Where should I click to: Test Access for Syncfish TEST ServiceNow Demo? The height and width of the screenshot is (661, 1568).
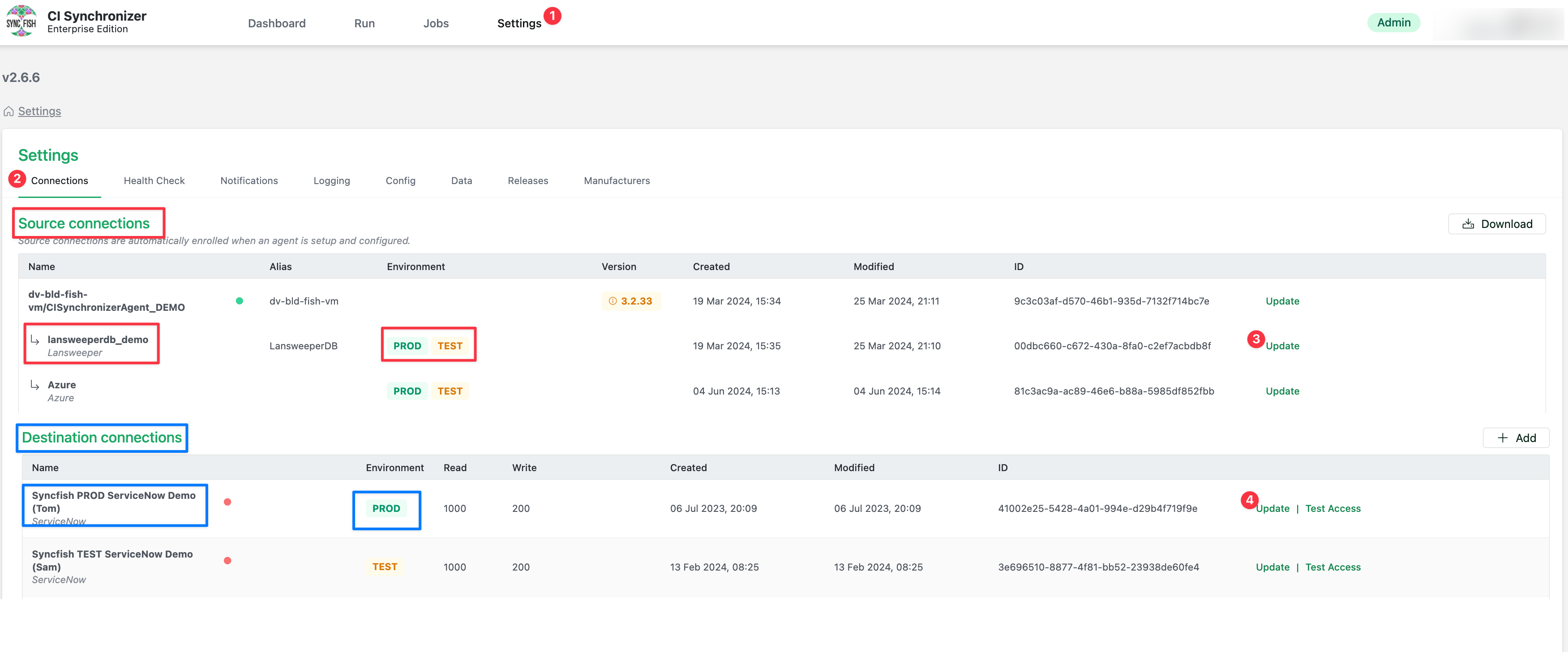(1332, 567)
